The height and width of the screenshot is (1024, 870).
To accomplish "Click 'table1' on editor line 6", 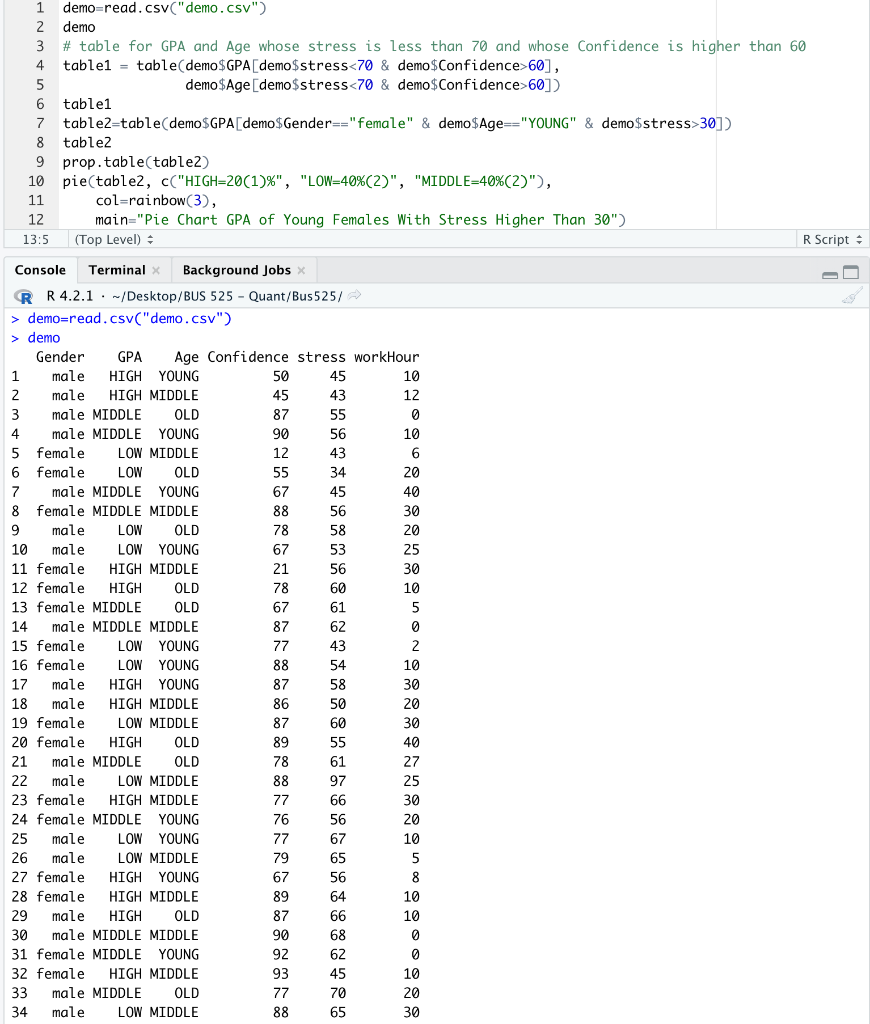I will pos(87,104).
